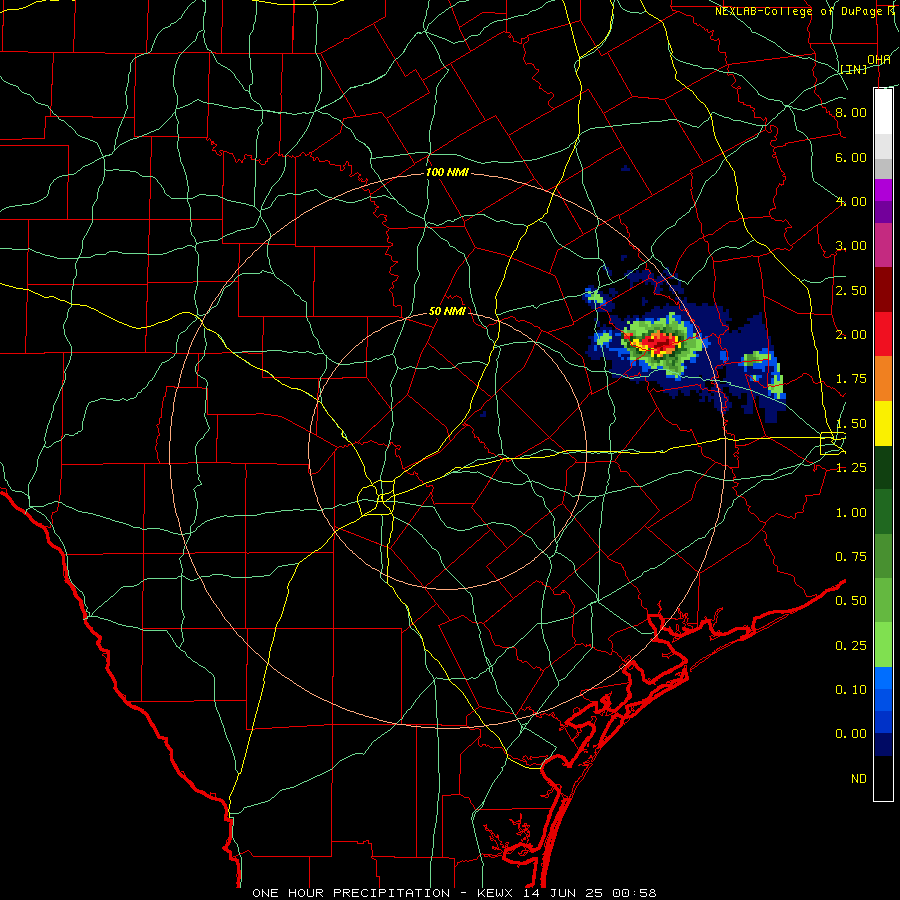Click the white swatch beside 8.00
The width and height of the screenshot is (900, 900).
tap(883, 112)
